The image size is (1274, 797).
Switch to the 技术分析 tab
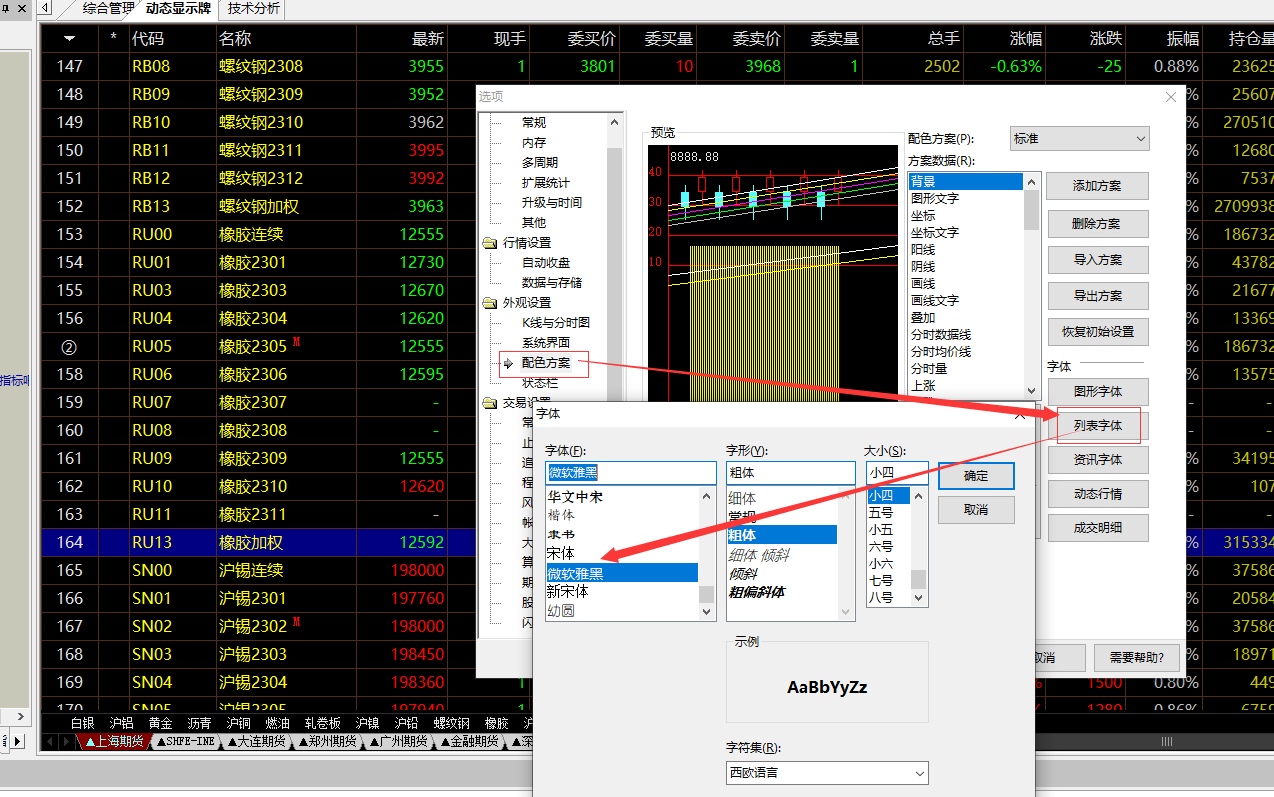point(254,9)
